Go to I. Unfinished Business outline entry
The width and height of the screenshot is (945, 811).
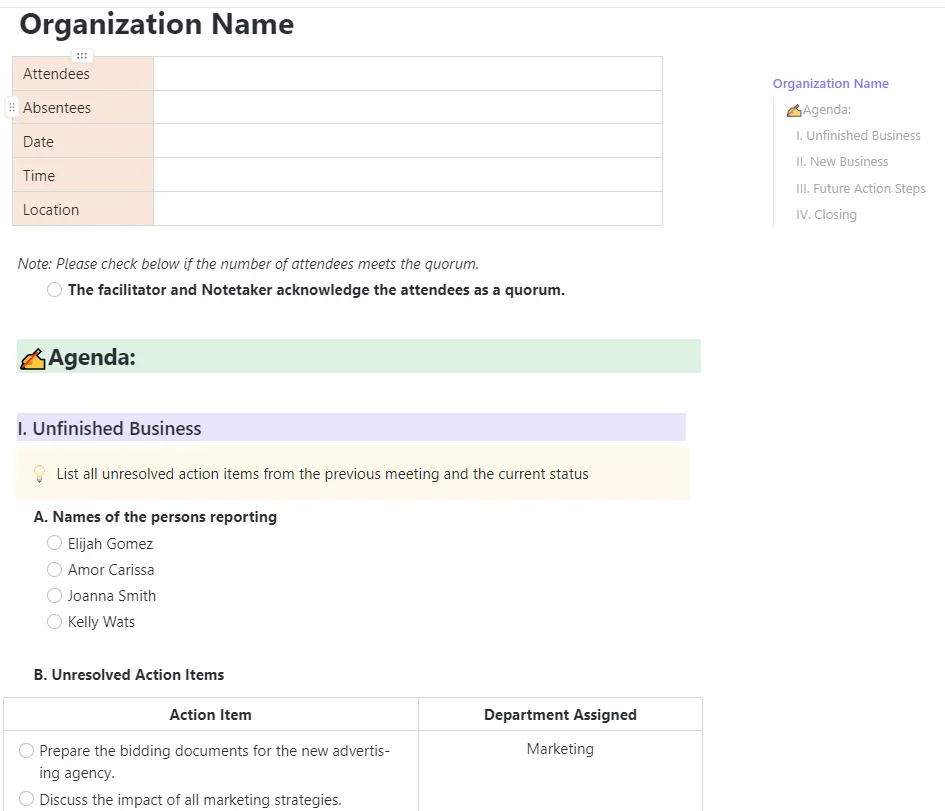[858, 136]
